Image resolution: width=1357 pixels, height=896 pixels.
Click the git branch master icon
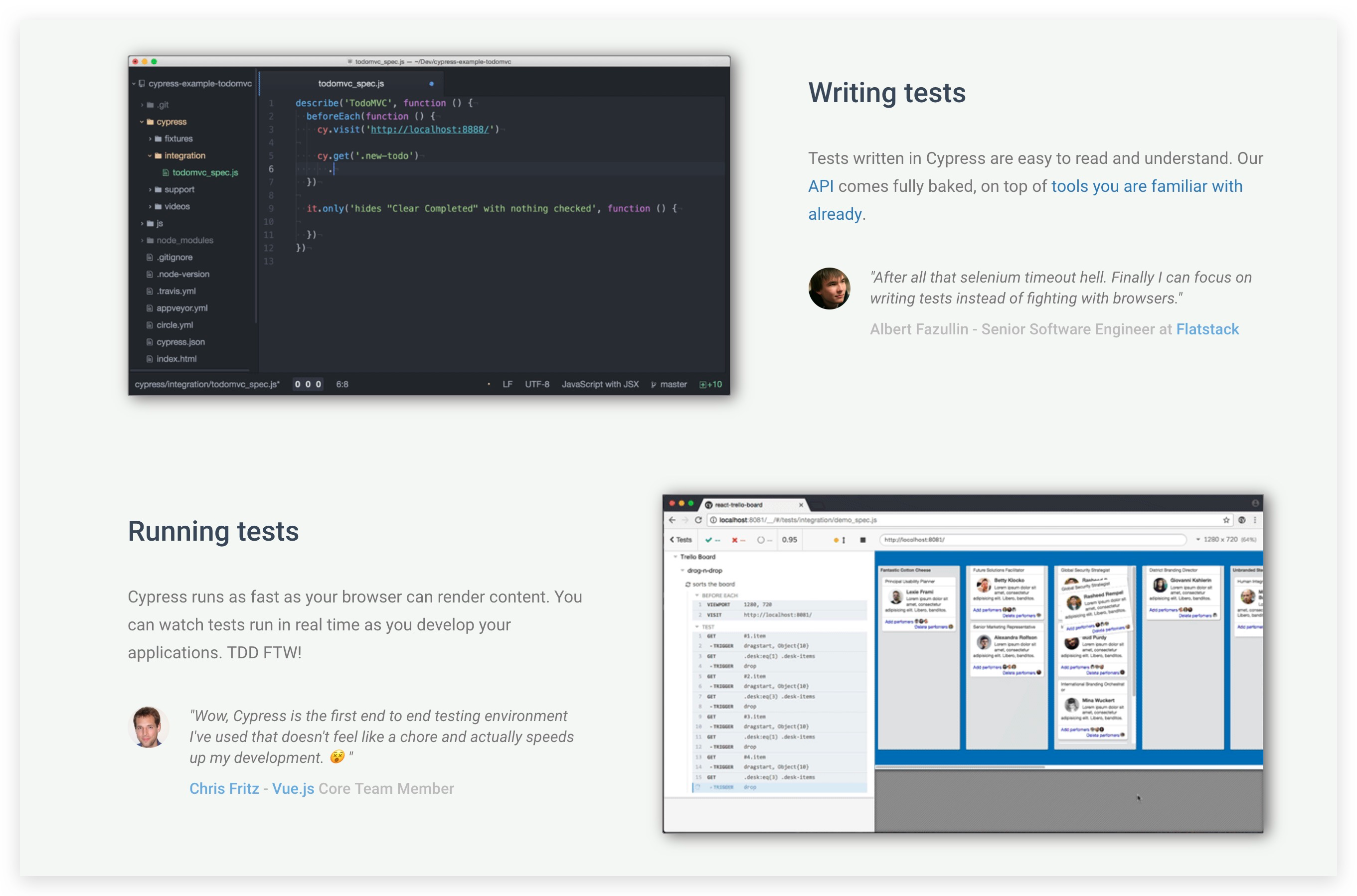point(654,385)
